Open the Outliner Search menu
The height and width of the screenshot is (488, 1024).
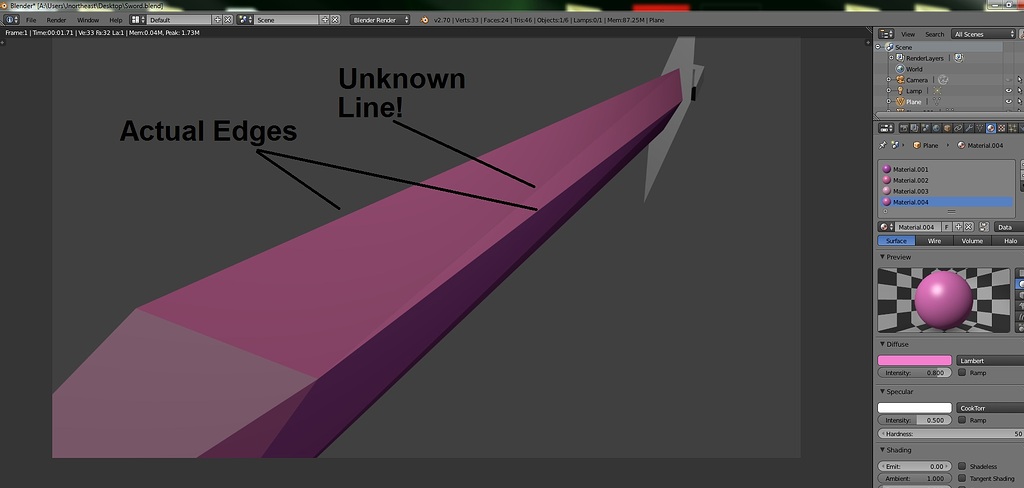[935, 34]
